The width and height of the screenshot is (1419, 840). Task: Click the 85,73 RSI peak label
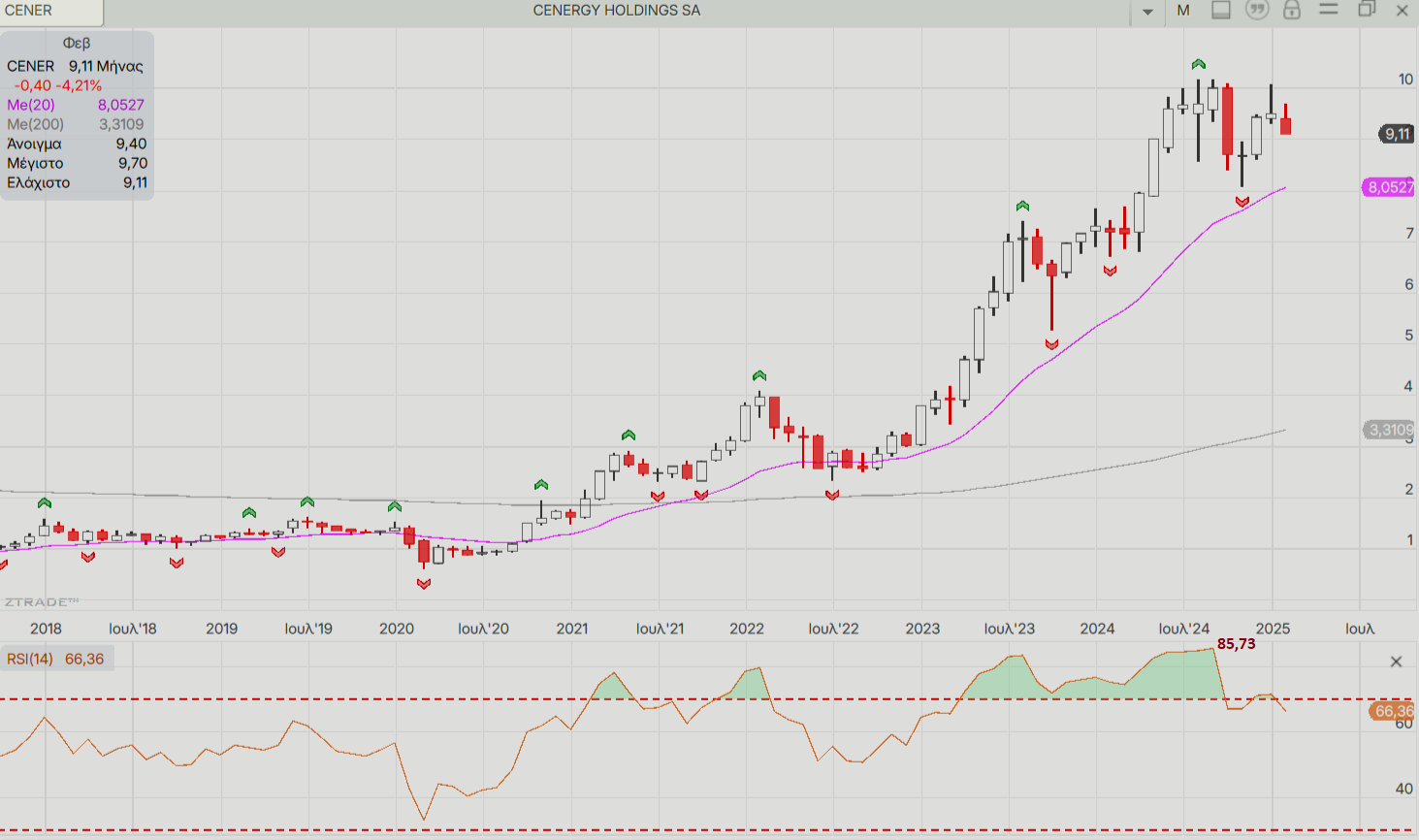[1236, 644]
